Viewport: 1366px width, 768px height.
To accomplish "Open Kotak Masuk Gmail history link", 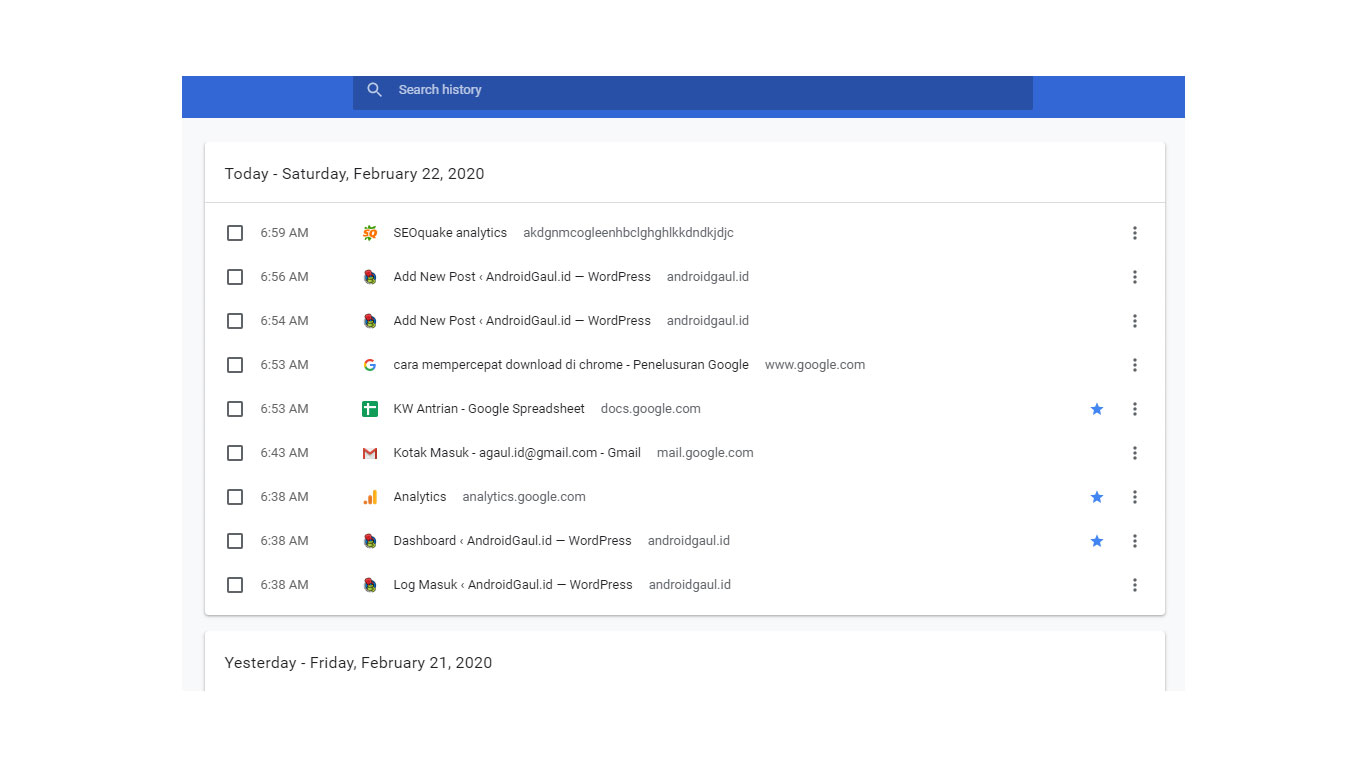I will (517, 453).
